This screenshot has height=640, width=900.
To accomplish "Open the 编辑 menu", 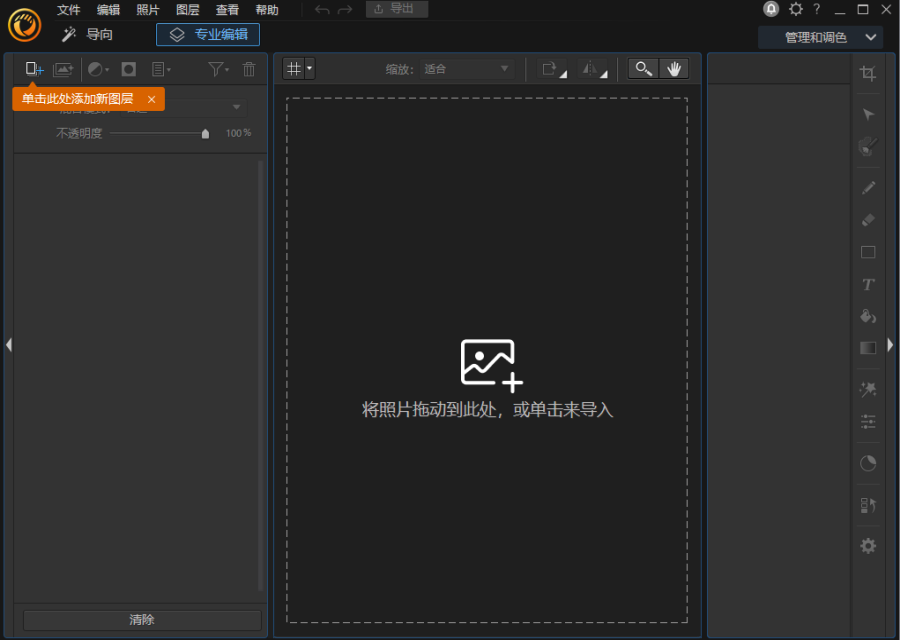I will click(x=108, y=10).
